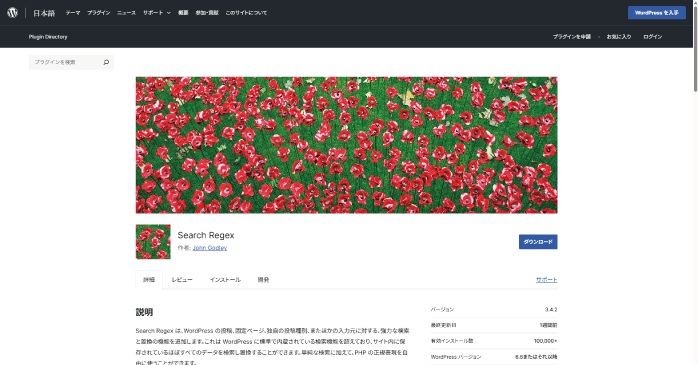Open the お気に入り link

[x=619, y=37]
